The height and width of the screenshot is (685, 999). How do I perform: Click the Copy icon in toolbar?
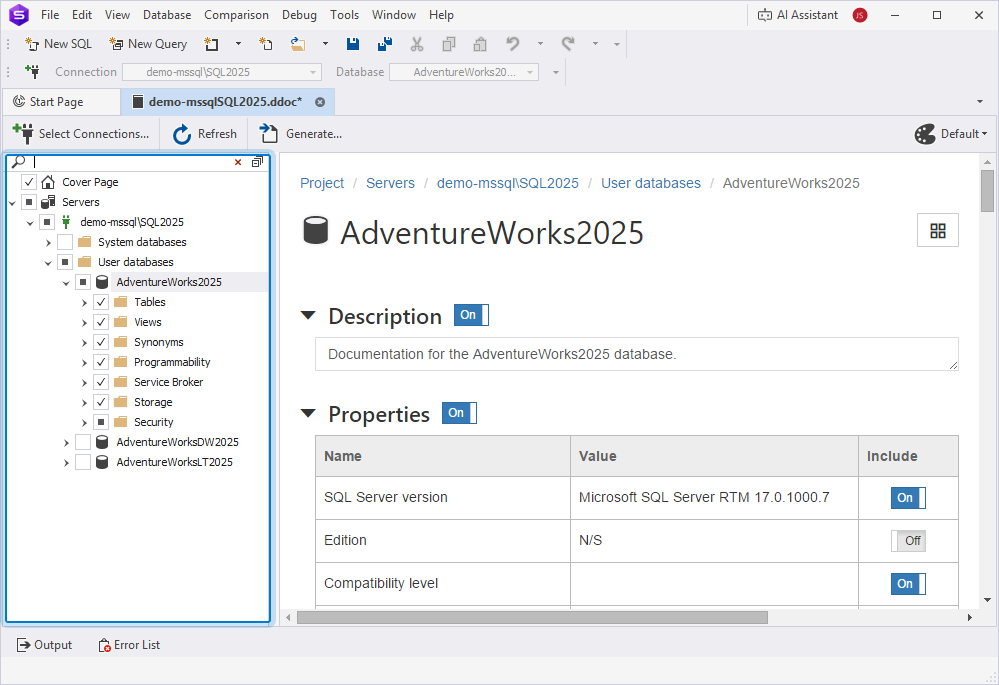[449, 44]
